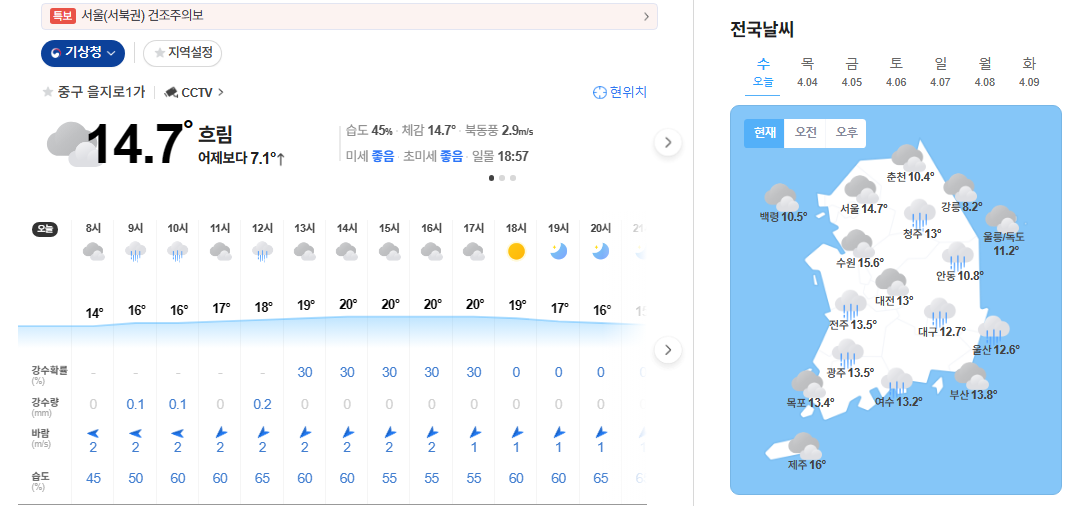
Task: Select the 토 4.06 day tab
Action: (x=896, y=72)
